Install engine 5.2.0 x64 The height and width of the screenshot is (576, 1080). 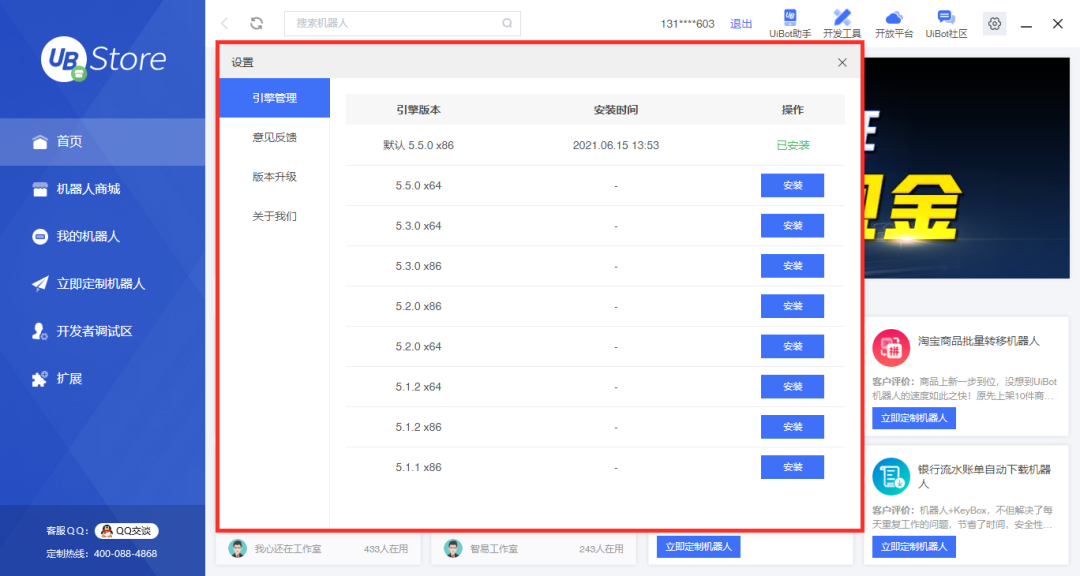(x=792, y=347)
